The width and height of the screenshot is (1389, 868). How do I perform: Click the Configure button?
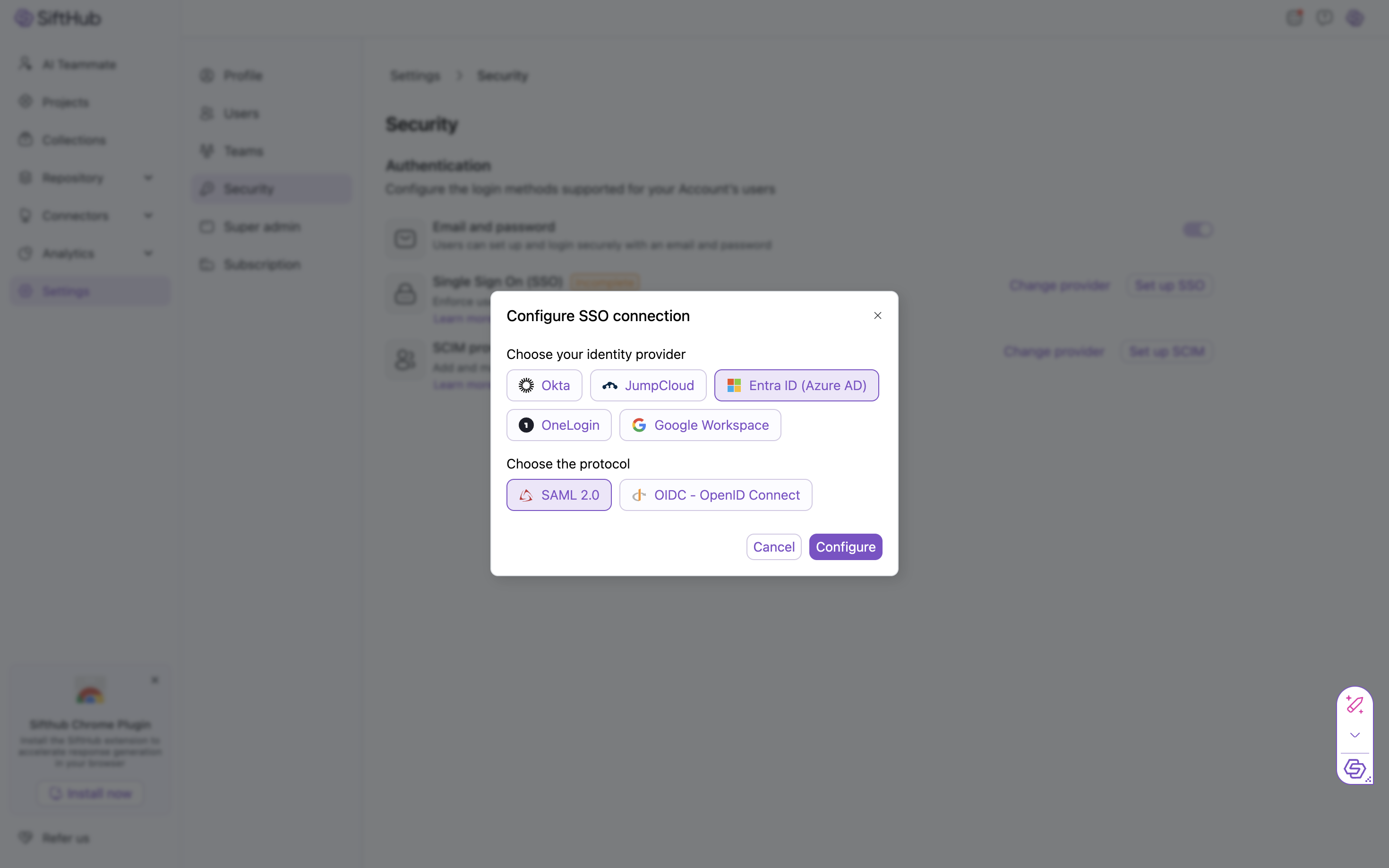click(845, 546)
